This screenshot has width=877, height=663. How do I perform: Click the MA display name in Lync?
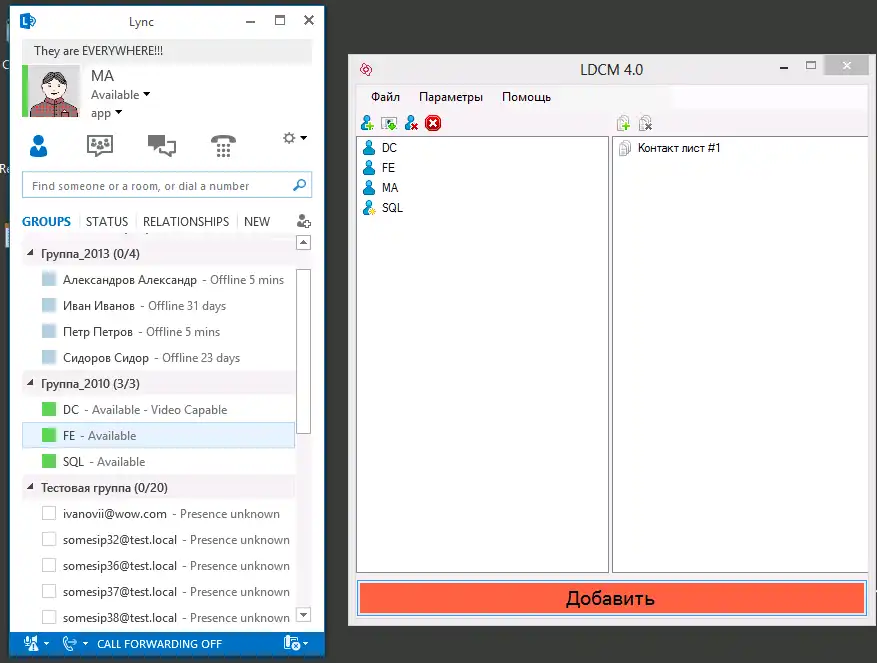[102, 76]
